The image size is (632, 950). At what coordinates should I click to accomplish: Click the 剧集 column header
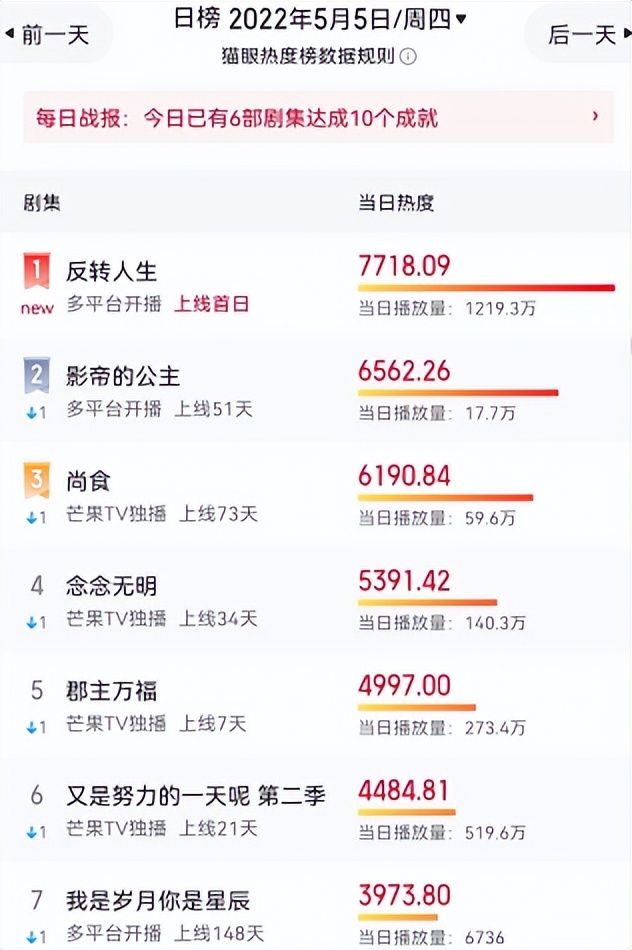pos(42,203)
